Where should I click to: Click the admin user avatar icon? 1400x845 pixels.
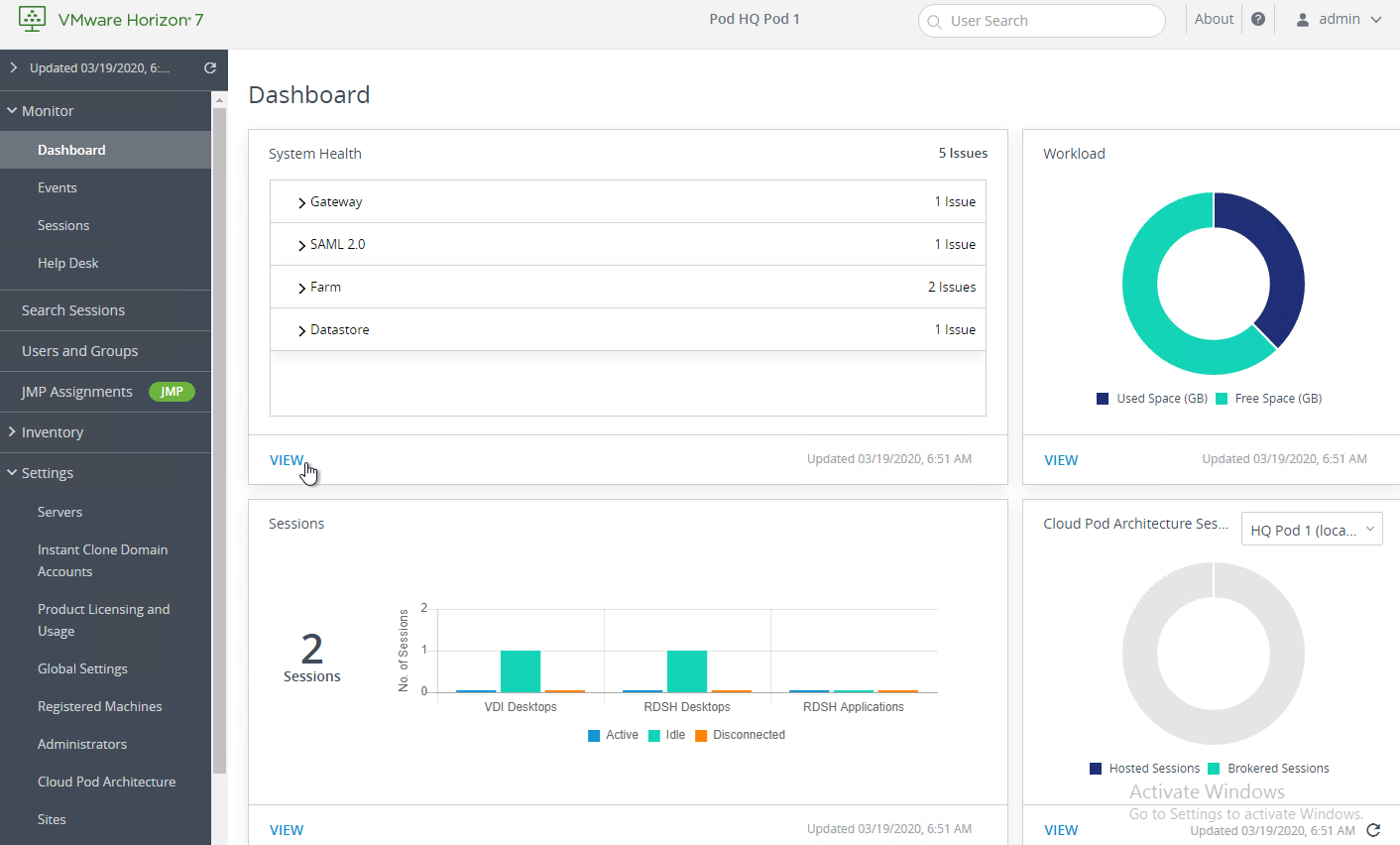[x=1303, y=20]
